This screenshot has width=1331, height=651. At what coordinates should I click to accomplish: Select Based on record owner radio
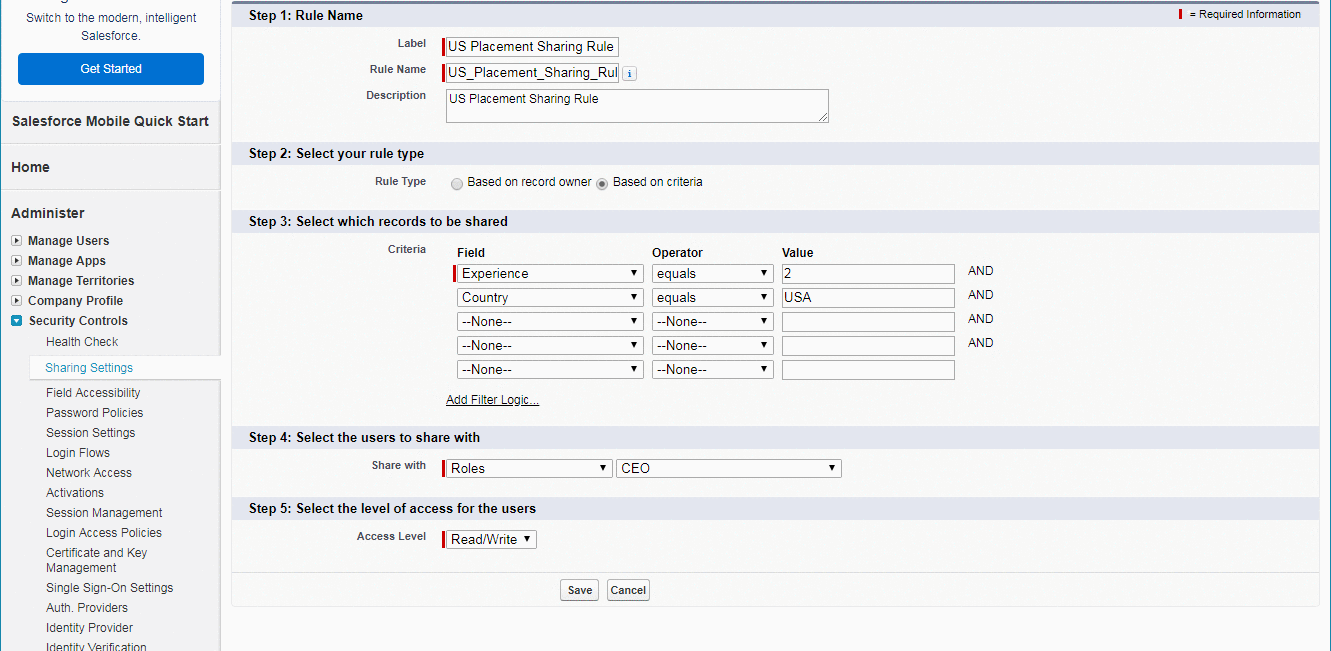[x=457, y=184]
